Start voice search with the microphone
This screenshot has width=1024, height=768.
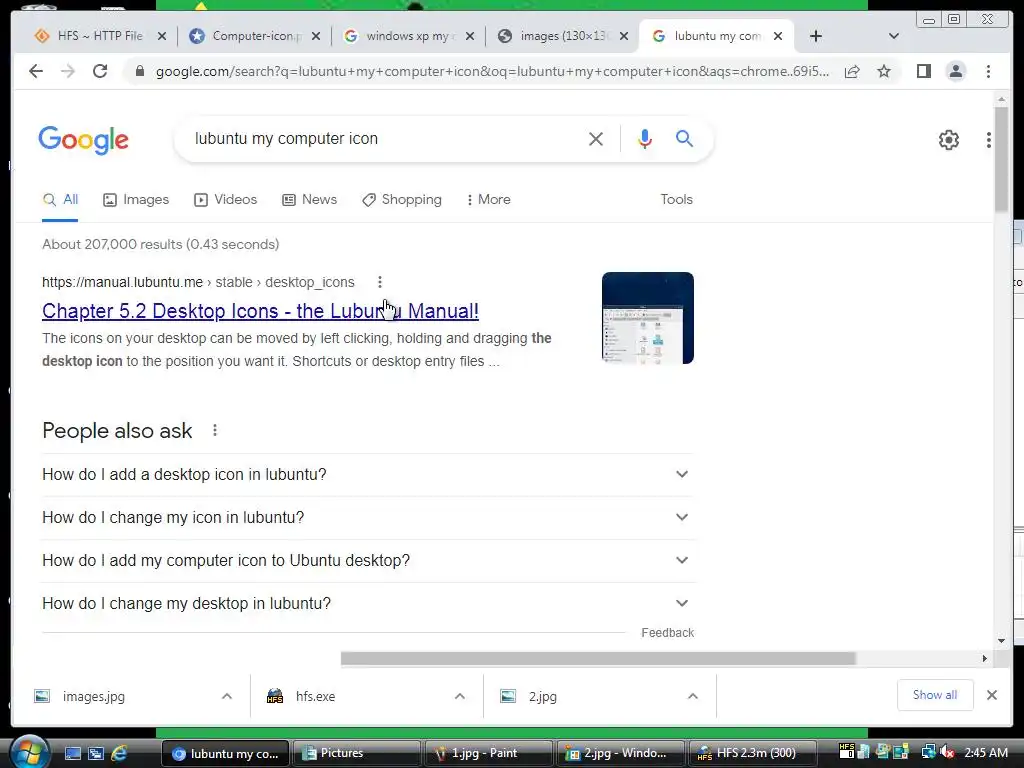(645, 138)
